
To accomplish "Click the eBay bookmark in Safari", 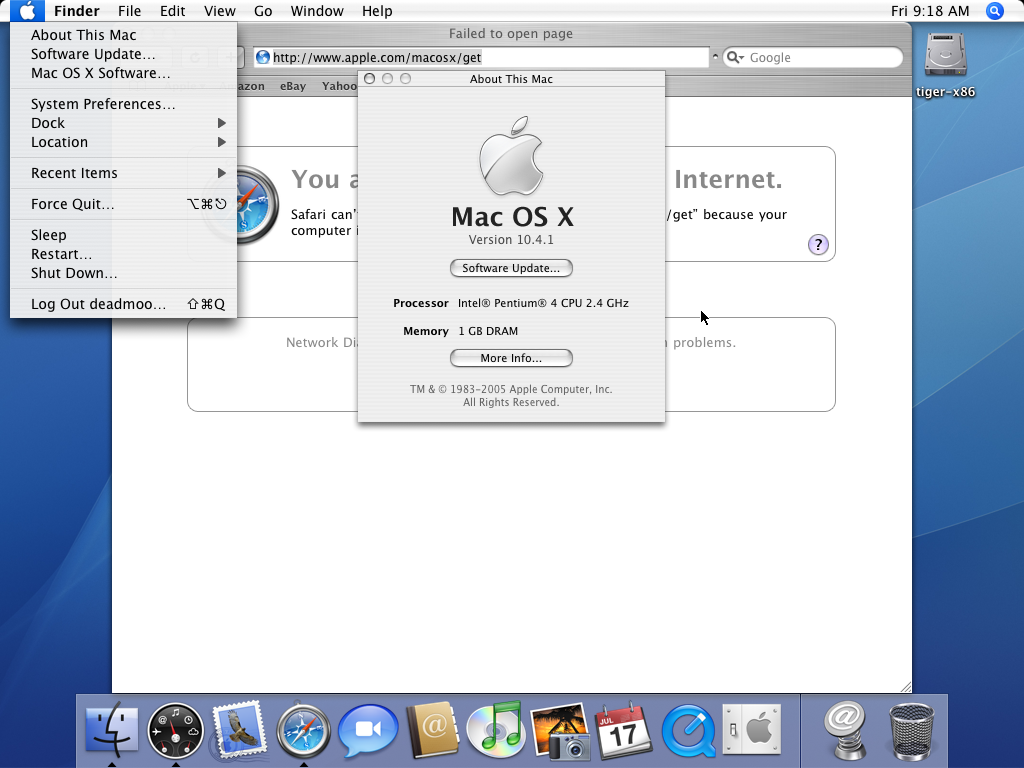I will 293,86.
